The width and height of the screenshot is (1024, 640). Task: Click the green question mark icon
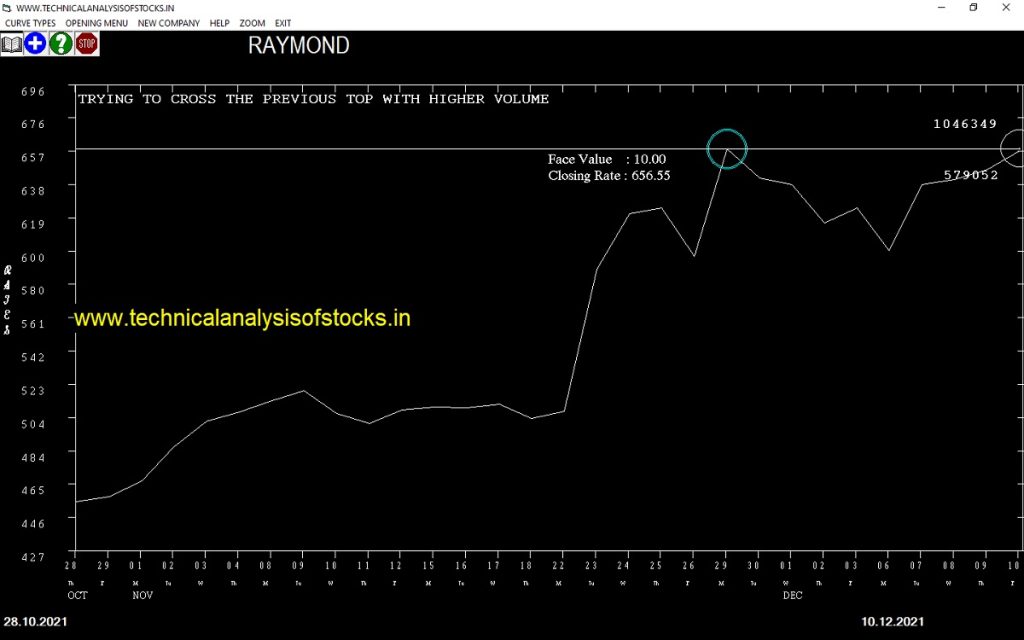pos(61,44)
